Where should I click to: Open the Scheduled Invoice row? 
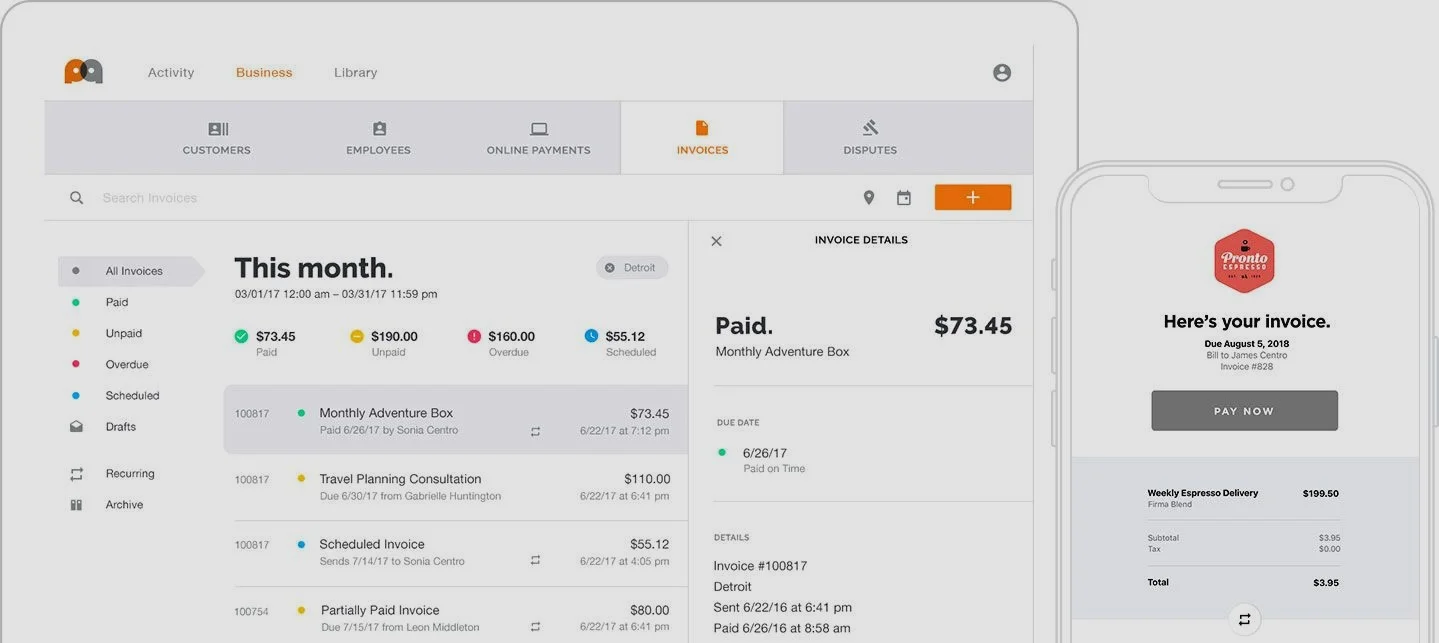click(x=455, y=552)
